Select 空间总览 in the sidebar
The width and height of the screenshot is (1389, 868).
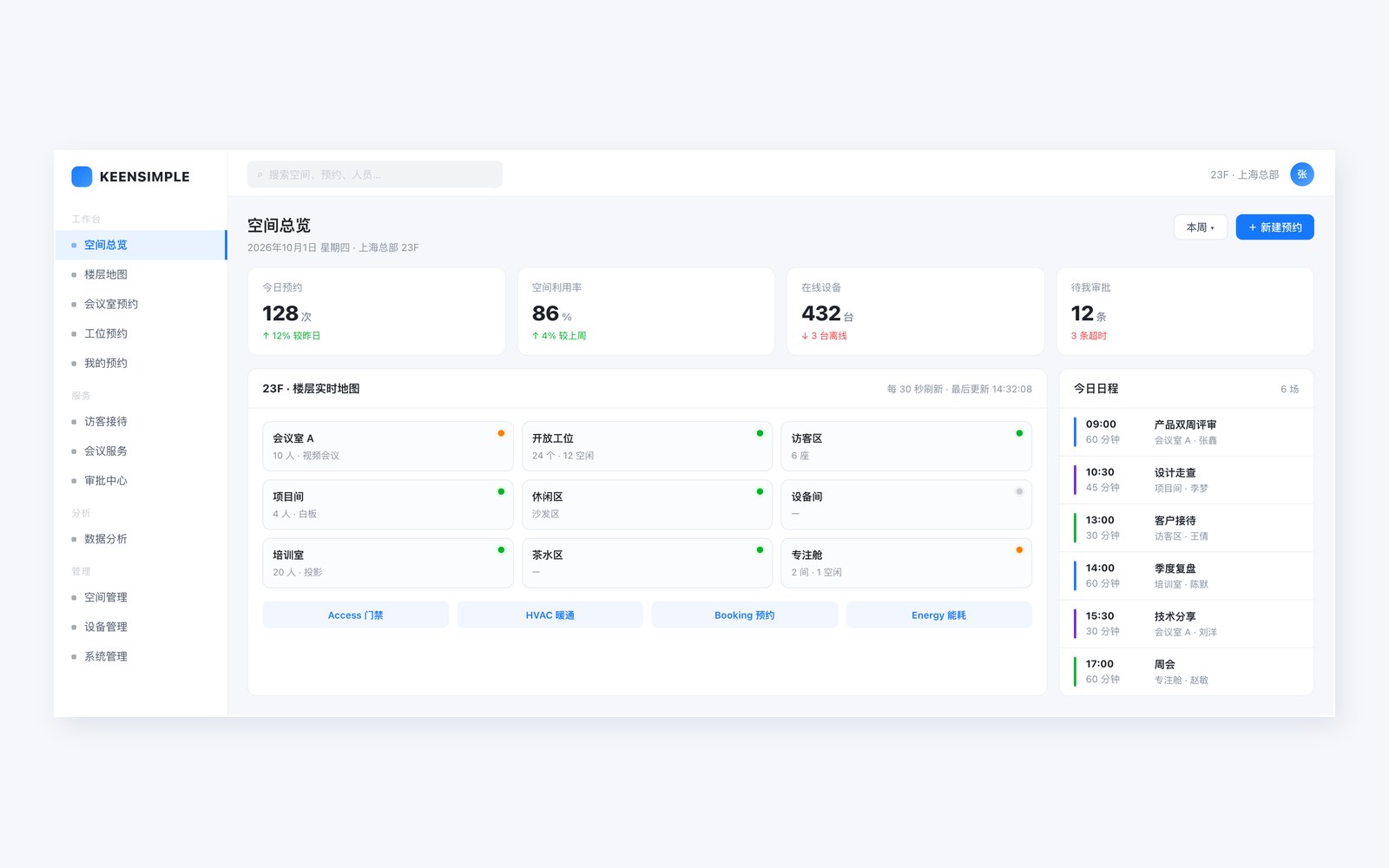click(141, 245)
